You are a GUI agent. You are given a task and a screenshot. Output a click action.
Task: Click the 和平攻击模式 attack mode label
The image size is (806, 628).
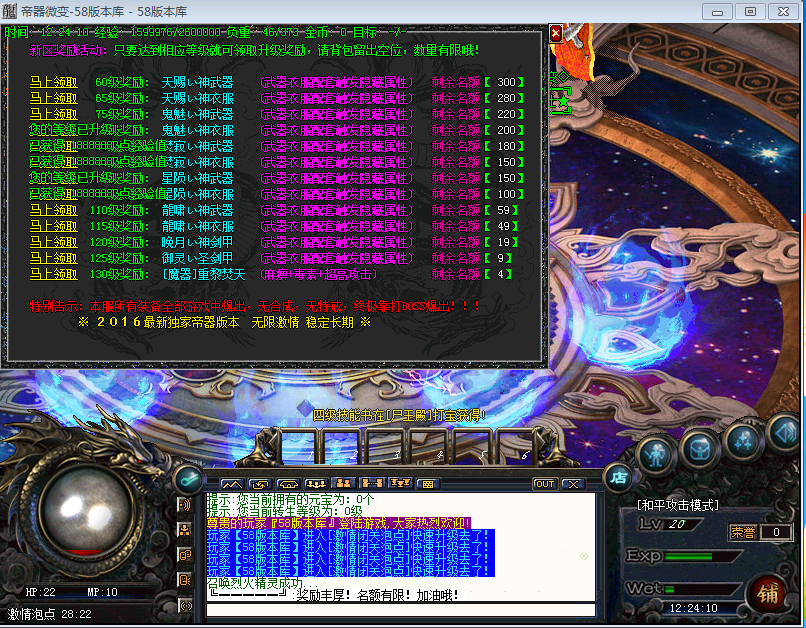[677, 505]
